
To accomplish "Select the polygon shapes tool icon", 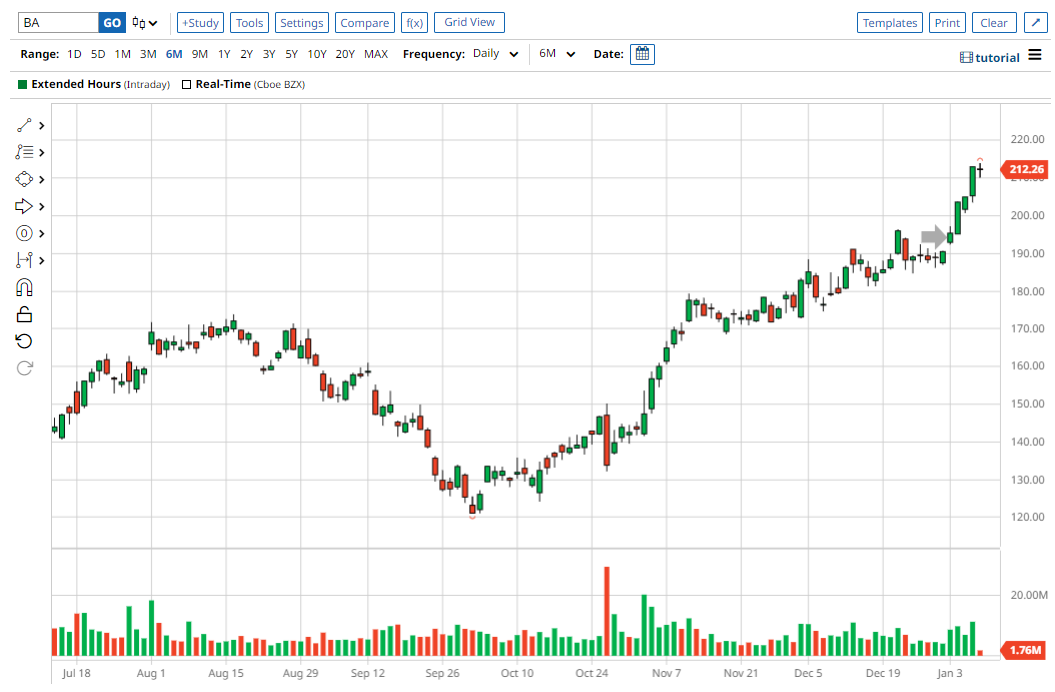I will [x=24, y=179].
